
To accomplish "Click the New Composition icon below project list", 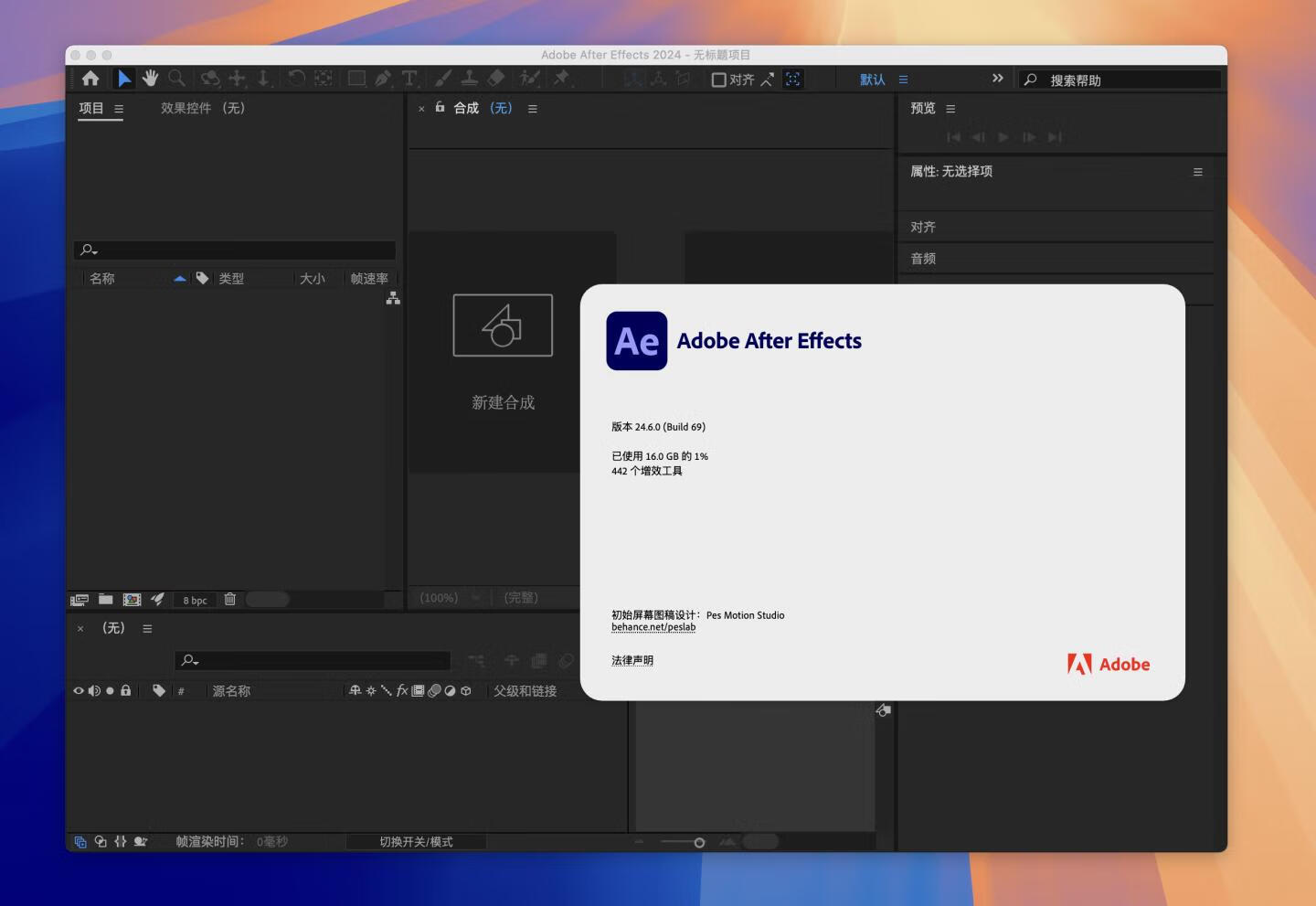I will click(133, 600).
